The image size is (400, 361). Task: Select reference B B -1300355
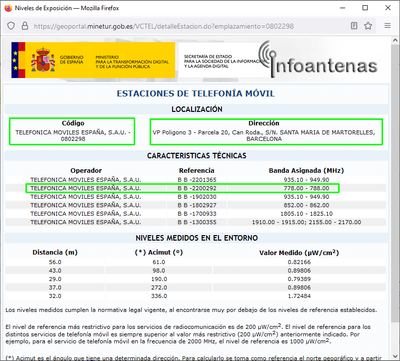[197, 222]
